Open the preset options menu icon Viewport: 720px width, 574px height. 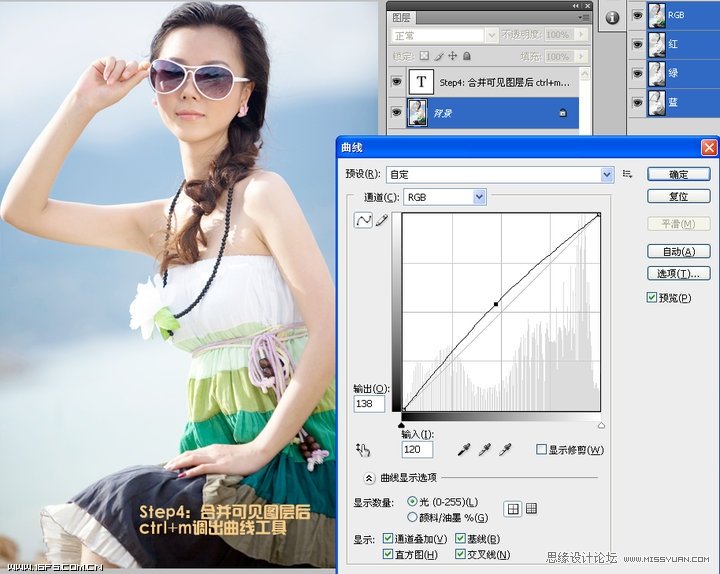pos(627,174)
